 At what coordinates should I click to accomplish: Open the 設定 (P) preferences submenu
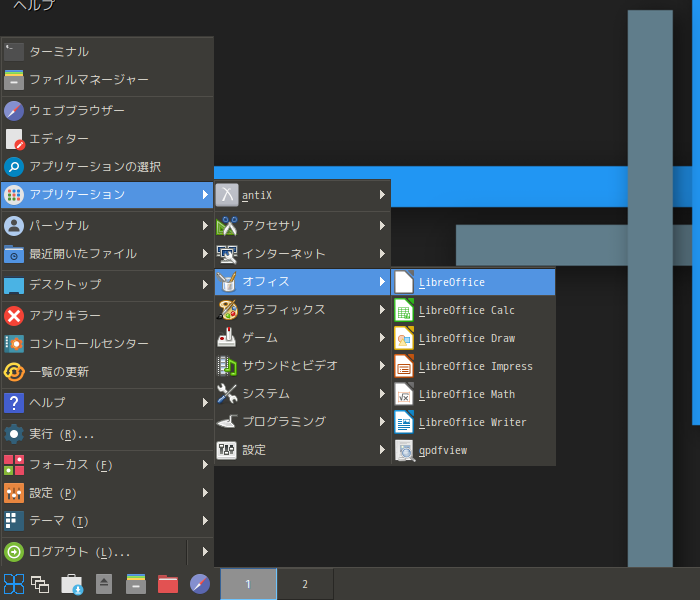[107, 493]
